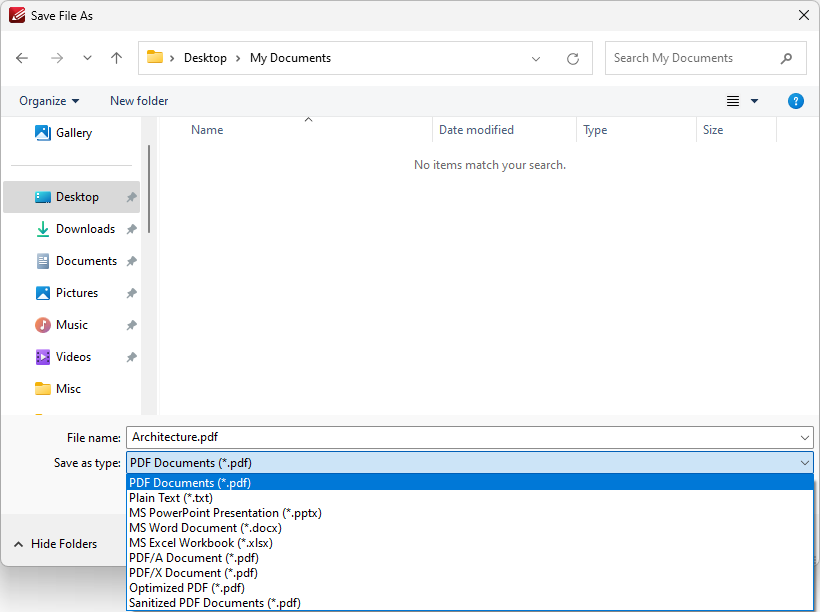The image size is (820, 612).
Task: Collapse the panel with Hide Folders
Action: pos(55,544)
